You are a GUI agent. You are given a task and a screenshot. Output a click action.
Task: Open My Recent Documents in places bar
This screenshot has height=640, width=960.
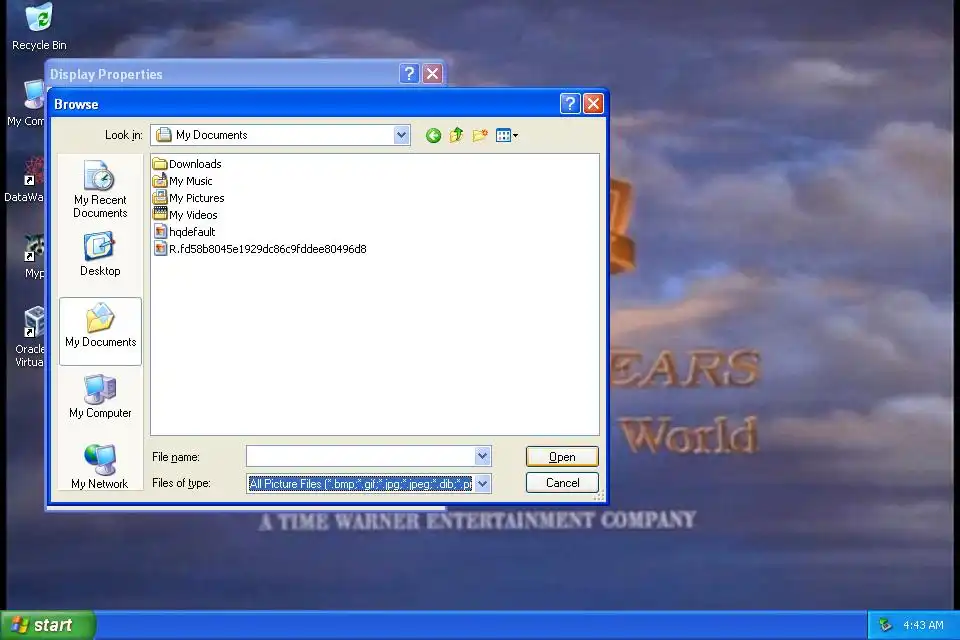(100, 189)
